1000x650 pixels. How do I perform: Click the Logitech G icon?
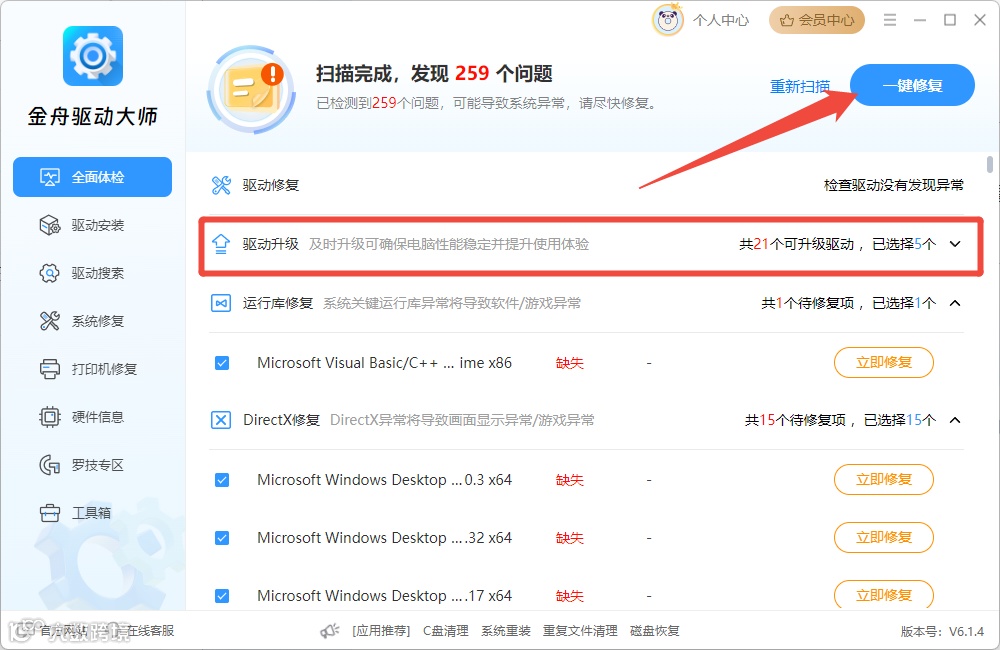pyautogui.click(x=50, y=465)
